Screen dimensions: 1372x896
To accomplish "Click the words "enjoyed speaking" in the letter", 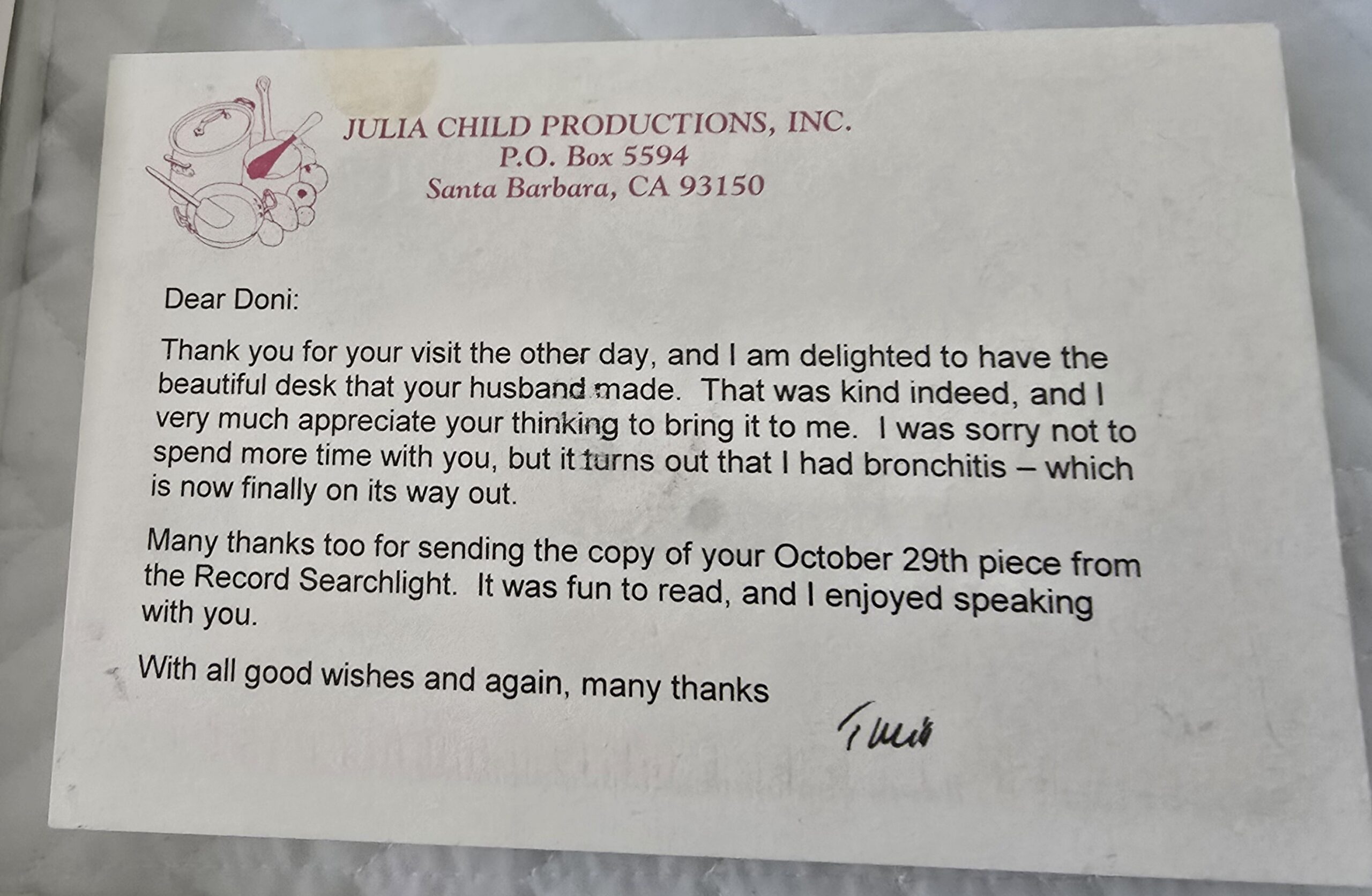I will coord(958,598).
